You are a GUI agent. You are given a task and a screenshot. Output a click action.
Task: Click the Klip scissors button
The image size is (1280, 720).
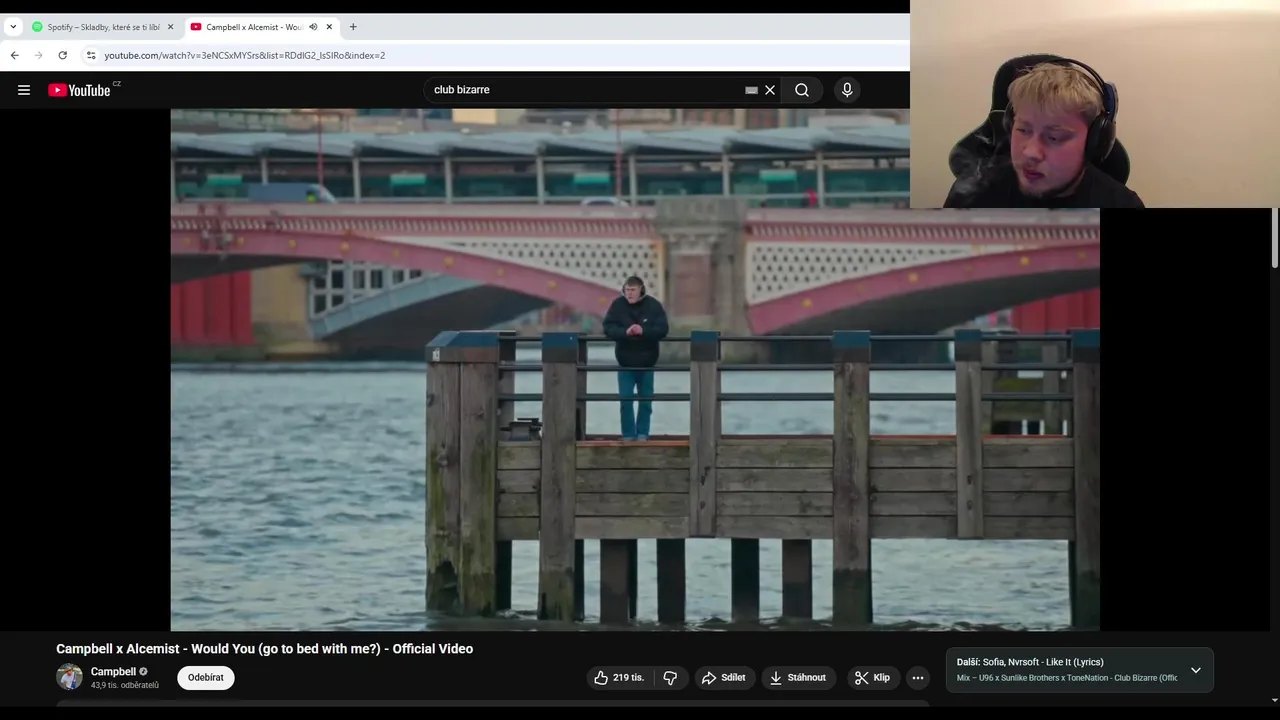coord(873,678)
